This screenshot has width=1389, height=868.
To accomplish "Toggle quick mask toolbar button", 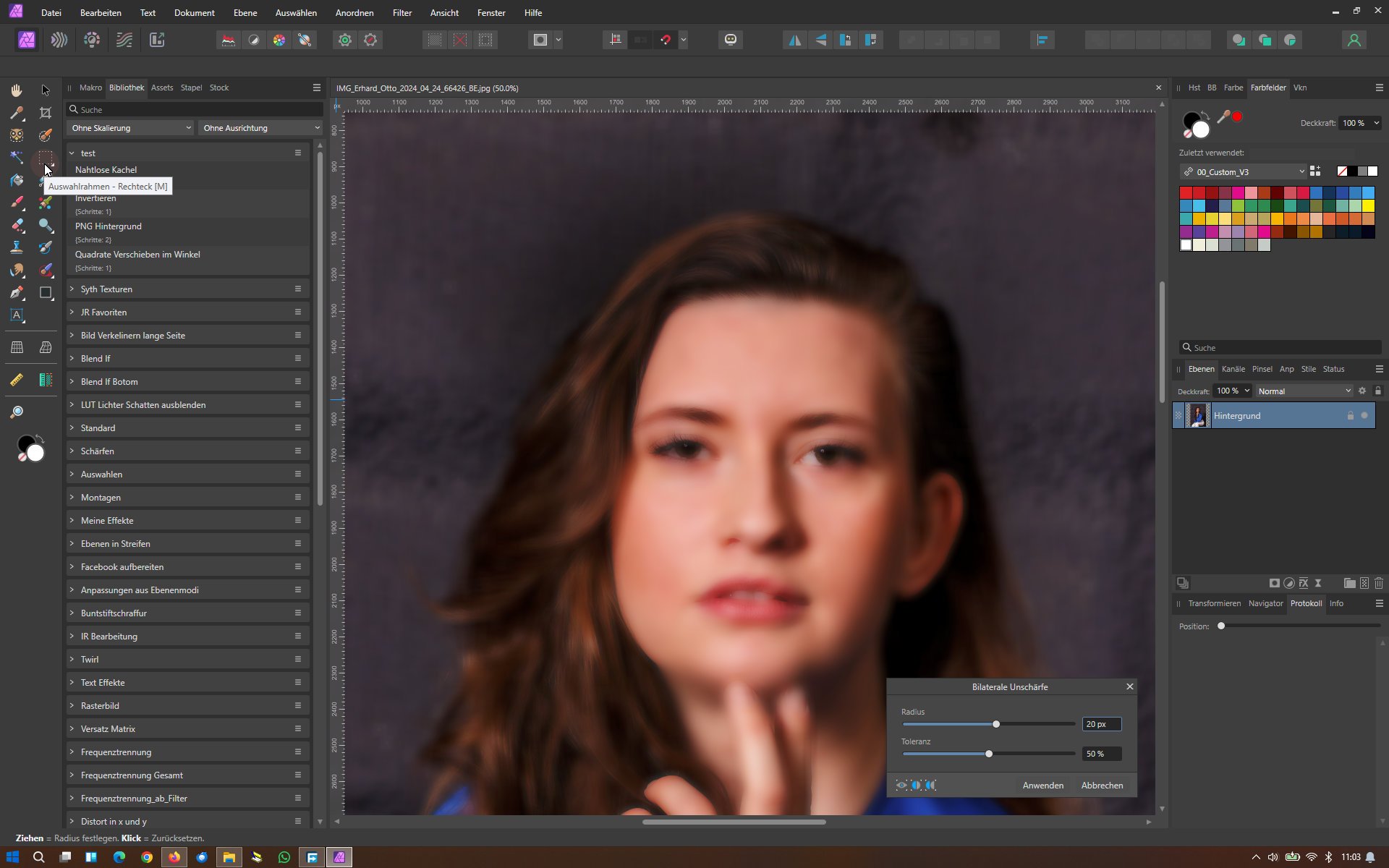I will 540,40.
